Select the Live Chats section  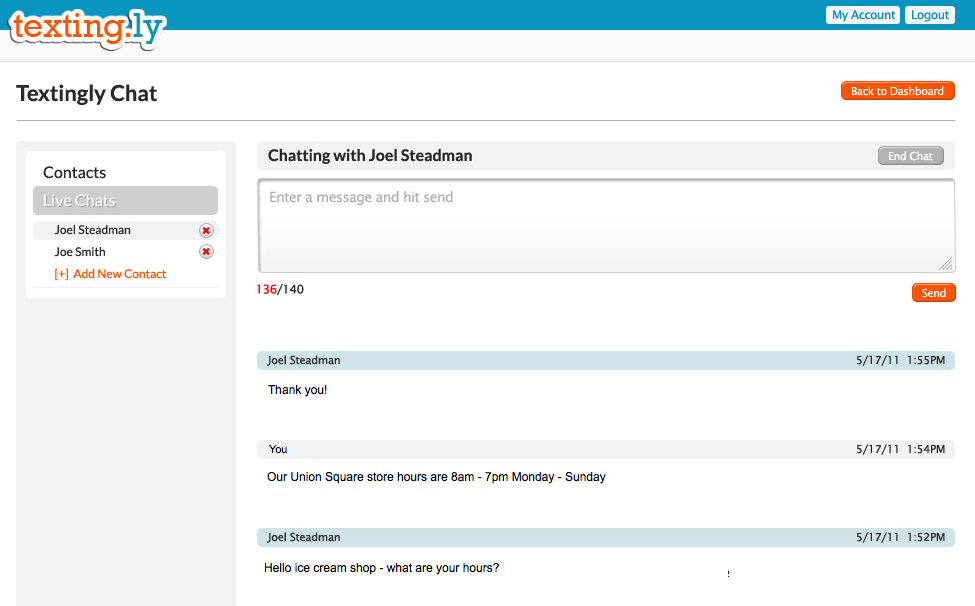pos(126,201)
